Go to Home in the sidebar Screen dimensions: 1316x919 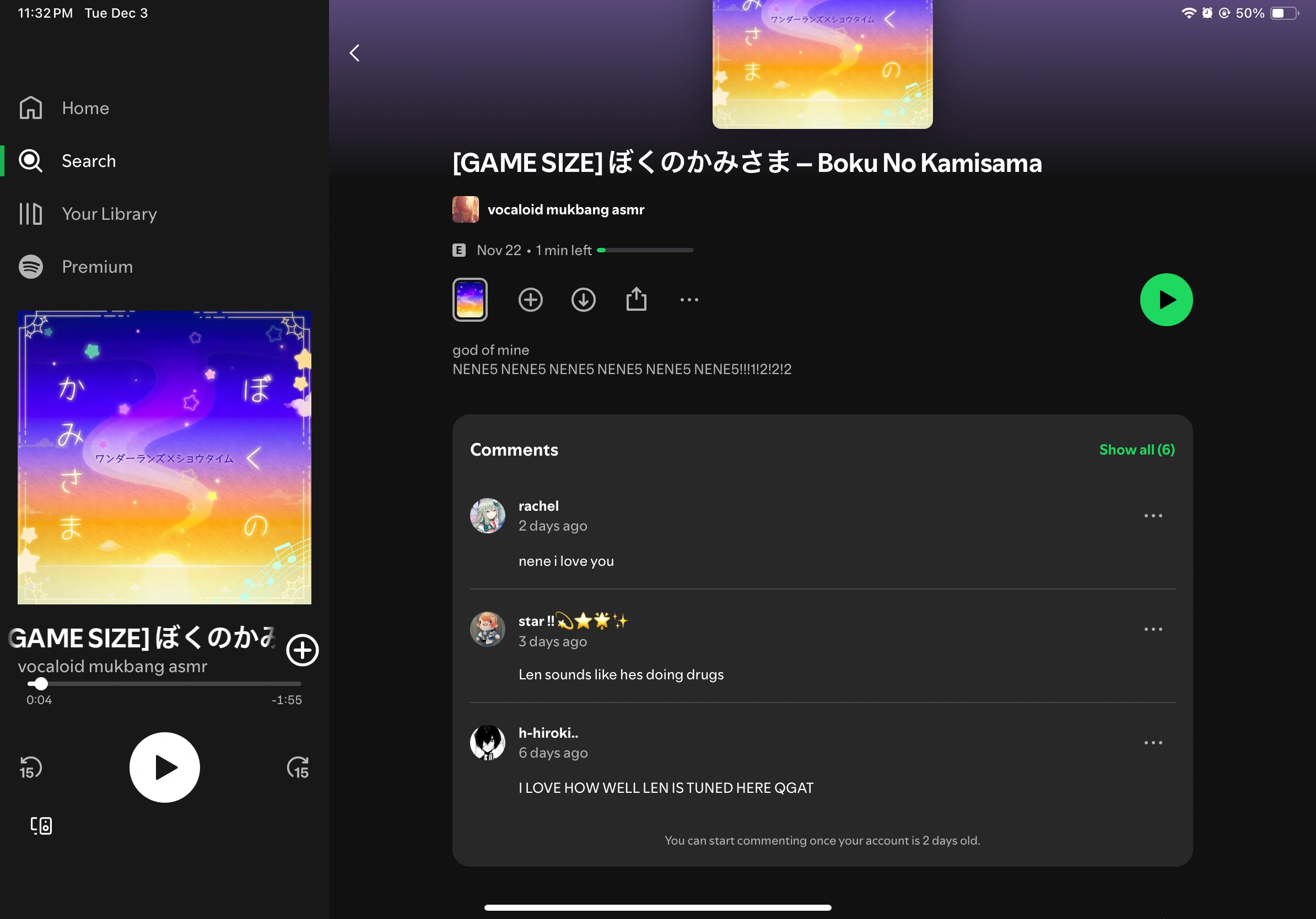(x=85, y=109)
